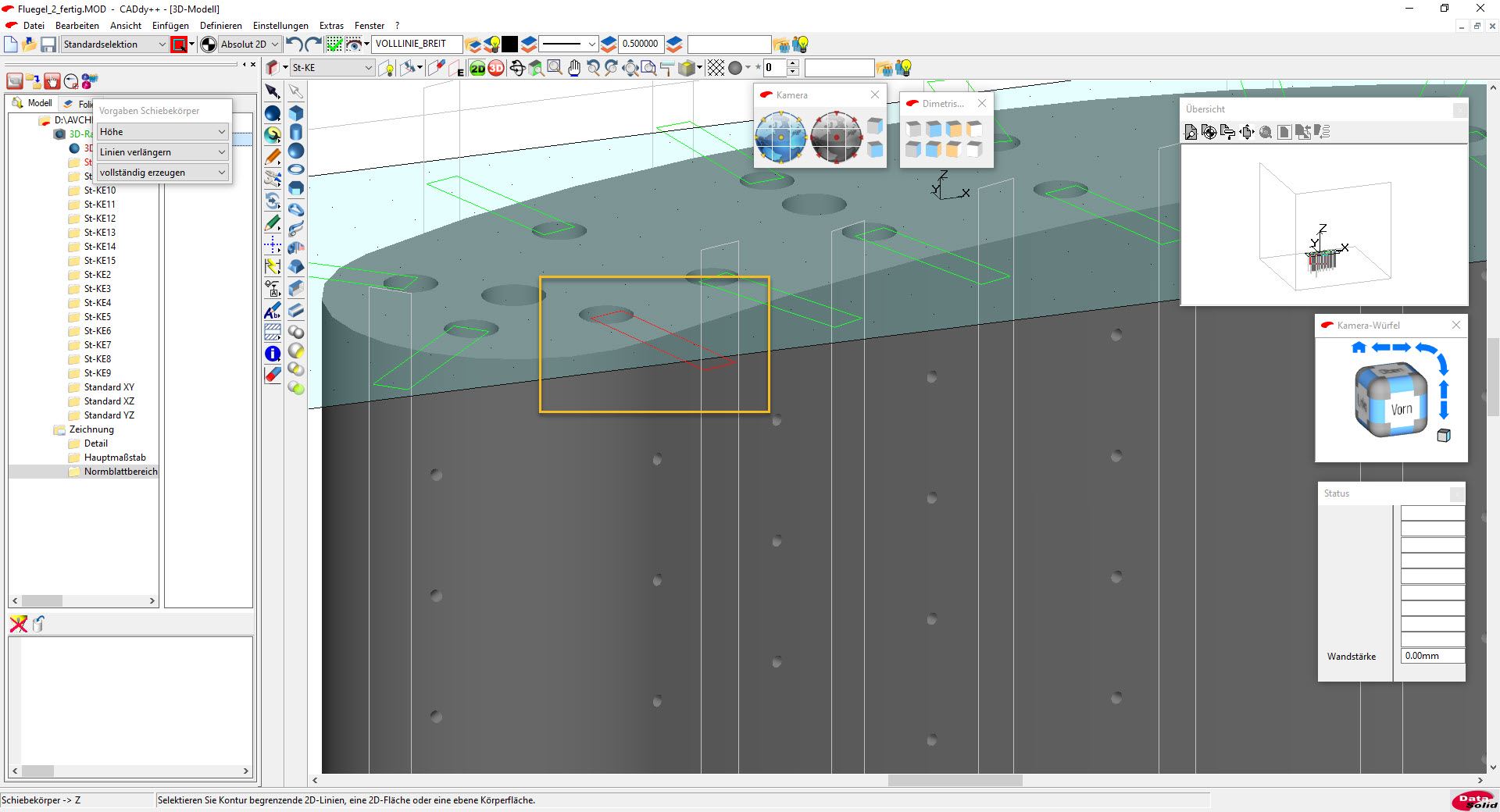The height and width of the screenshot is (812, 1500).
Task: Open the line style dropdown
Action: 569,45
